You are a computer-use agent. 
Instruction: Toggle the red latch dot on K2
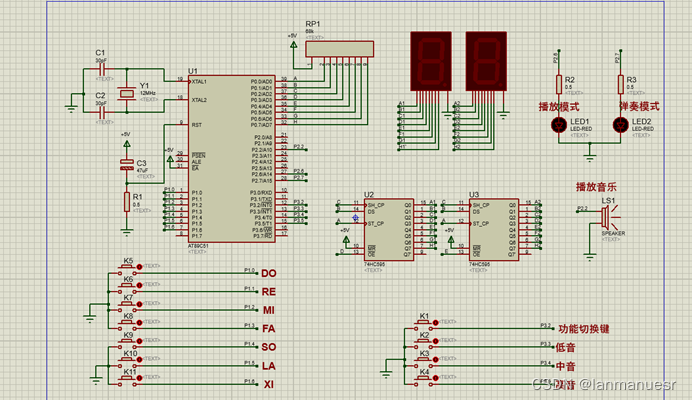coord(436,341)
